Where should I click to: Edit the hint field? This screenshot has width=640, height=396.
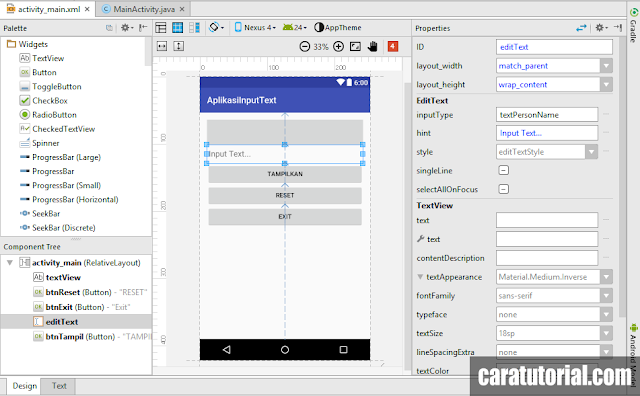click(x=547, y=133)
